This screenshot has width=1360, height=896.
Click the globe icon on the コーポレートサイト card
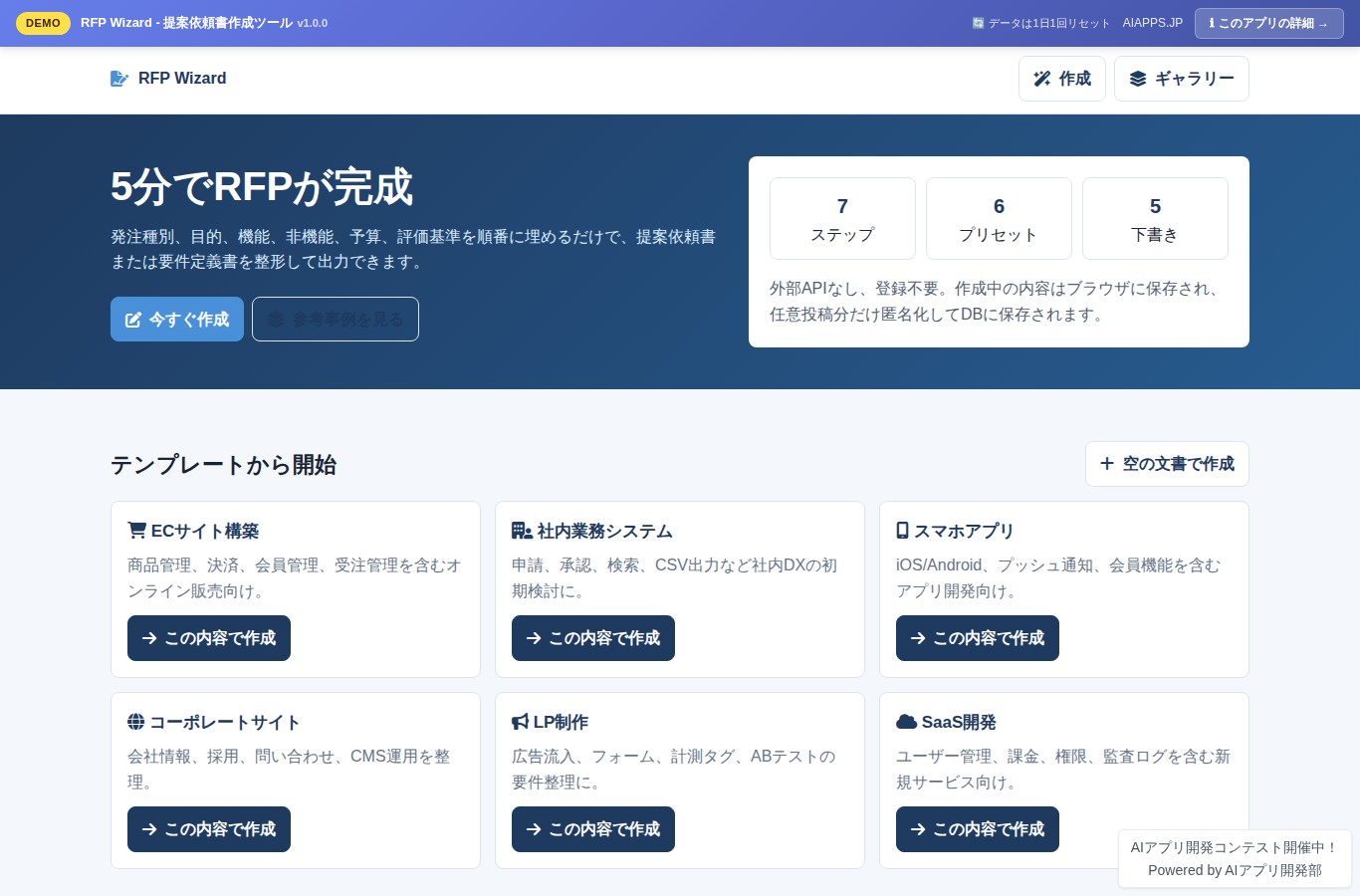136,722
